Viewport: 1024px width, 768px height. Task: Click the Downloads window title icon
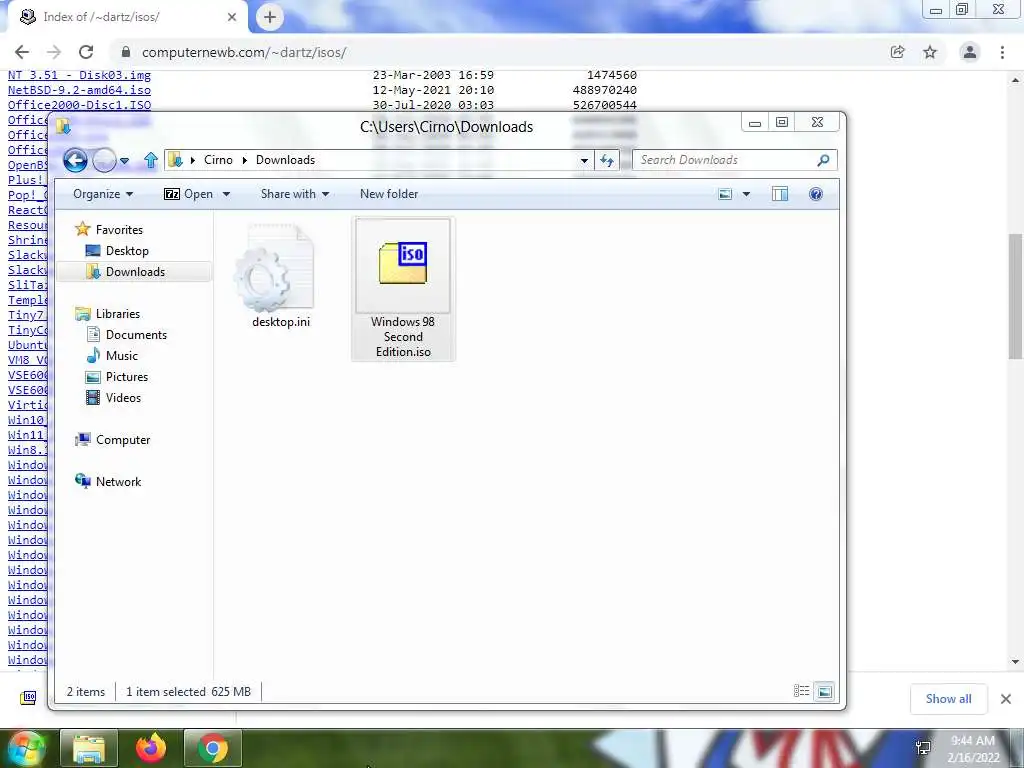pyautogui.click(x=63, y=126)
